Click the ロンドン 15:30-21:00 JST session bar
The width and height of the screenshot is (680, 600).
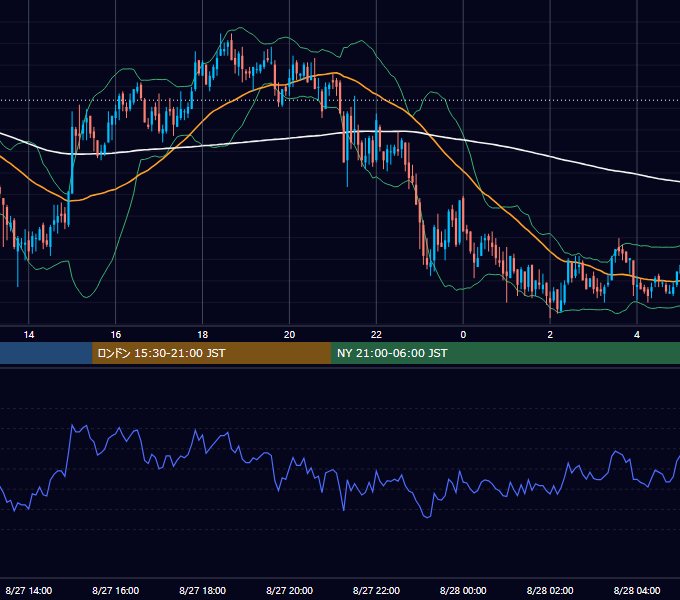coord(212,353)
